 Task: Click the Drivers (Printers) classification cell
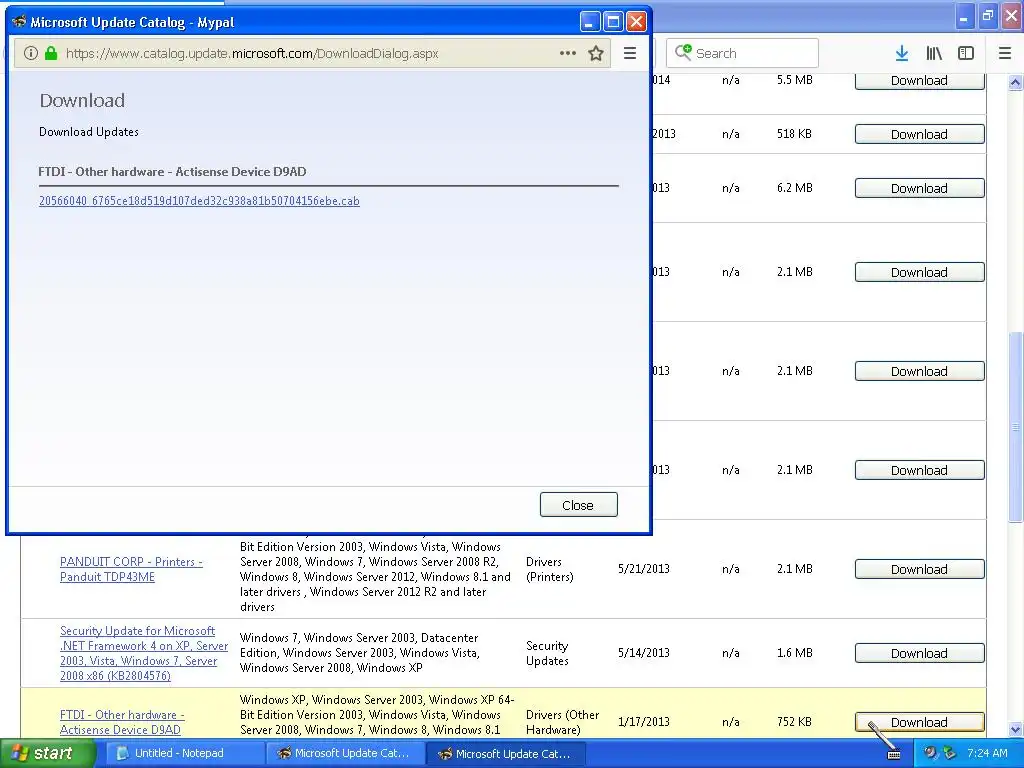click(550, 569)
